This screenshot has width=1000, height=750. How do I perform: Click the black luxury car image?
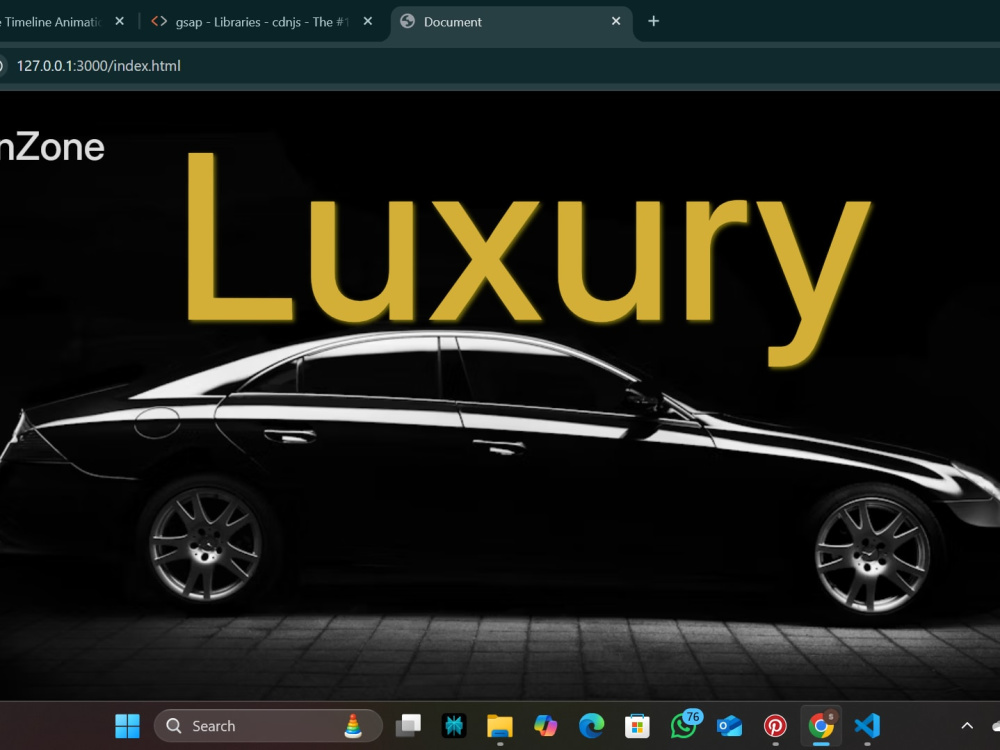tap(500, 472)
